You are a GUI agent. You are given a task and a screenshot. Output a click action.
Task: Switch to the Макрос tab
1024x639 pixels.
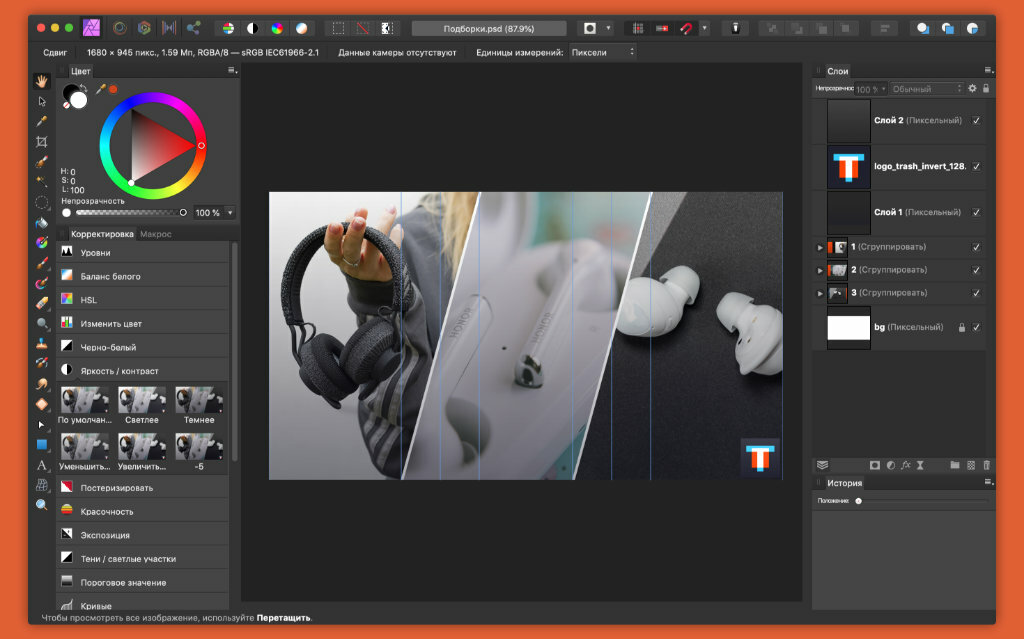[x=155, y=234]
